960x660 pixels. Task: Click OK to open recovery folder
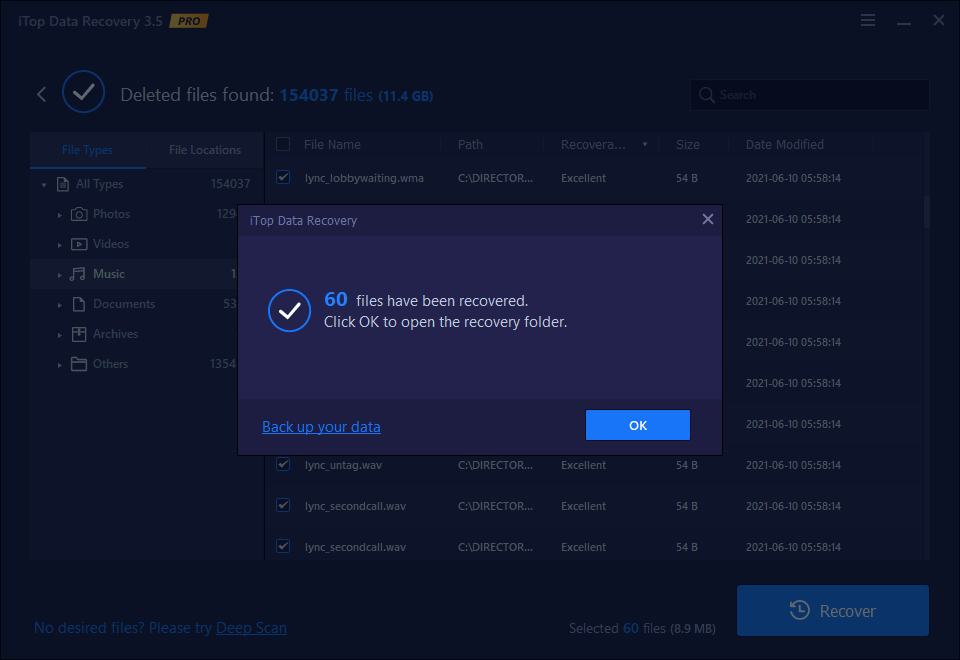click(x=637, y=425)
